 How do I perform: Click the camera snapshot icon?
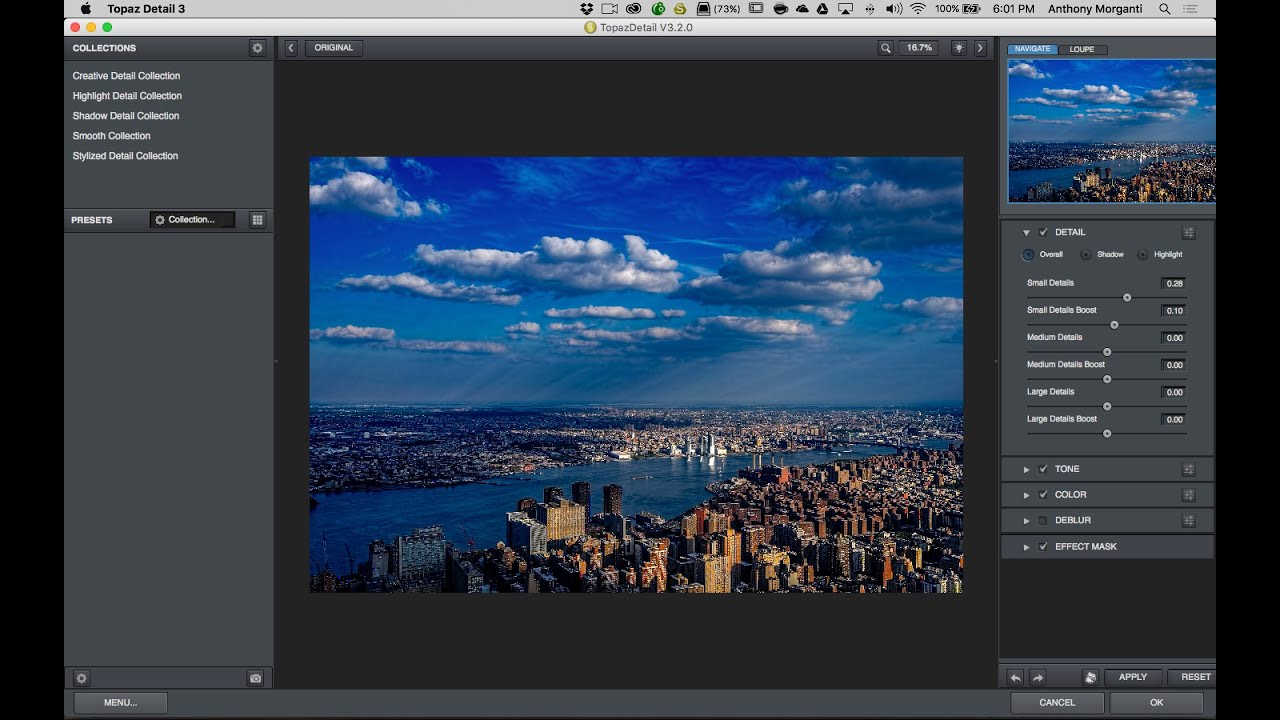[x=255, y=678]
